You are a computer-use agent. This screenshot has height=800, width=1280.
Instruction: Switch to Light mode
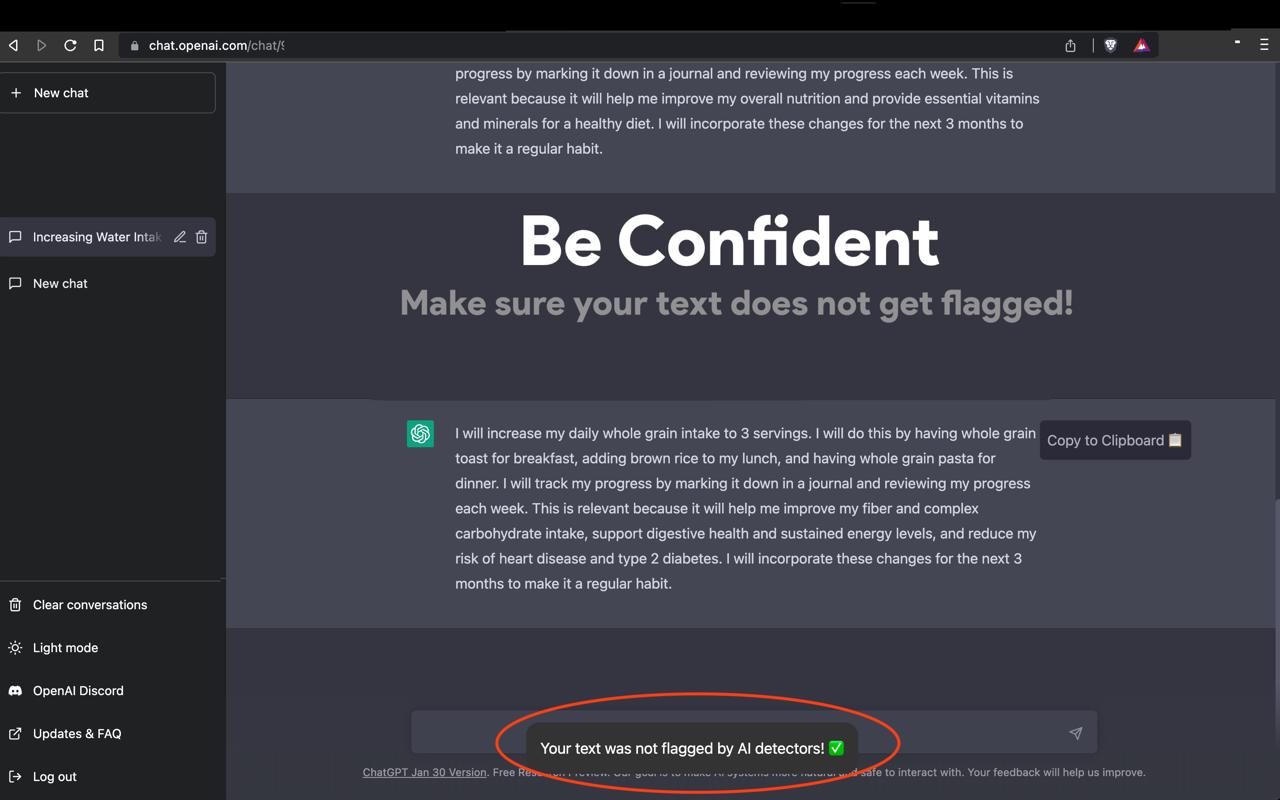65,648
